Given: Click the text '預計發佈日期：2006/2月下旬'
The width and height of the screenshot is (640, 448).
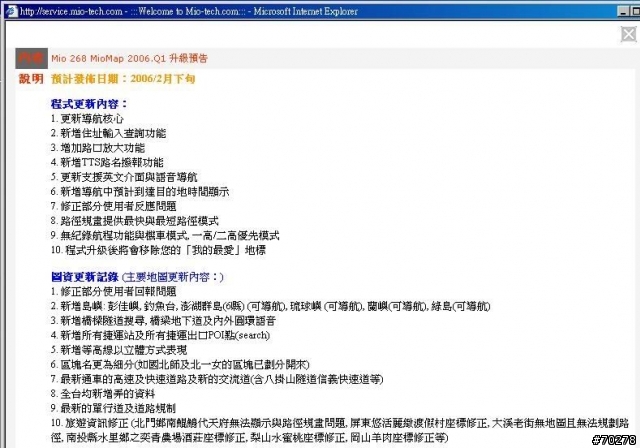Looking at the screenshot, I should click(123, 79).
